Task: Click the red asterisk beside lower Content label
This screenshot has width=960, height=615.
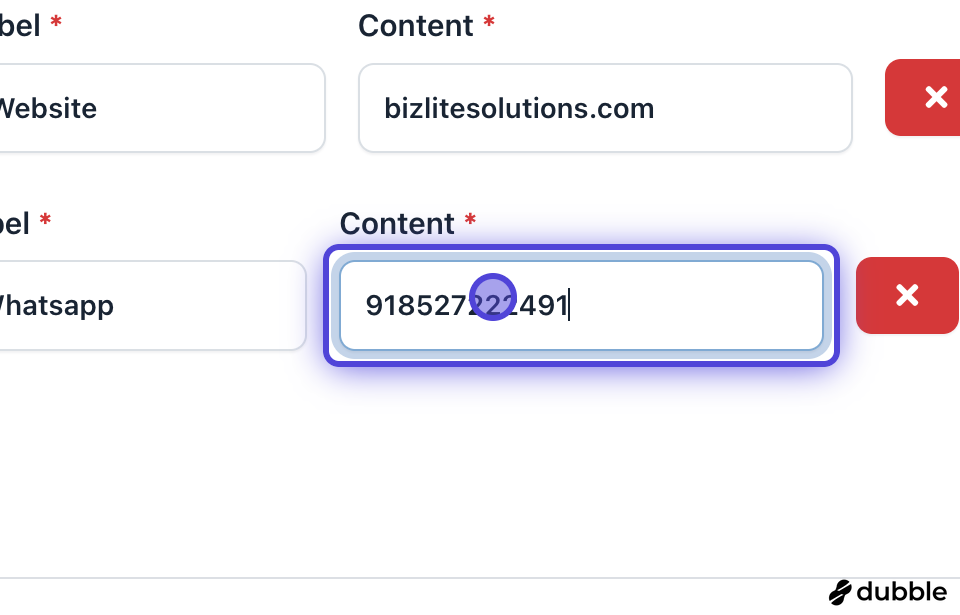Action: (x=470, y=221)
